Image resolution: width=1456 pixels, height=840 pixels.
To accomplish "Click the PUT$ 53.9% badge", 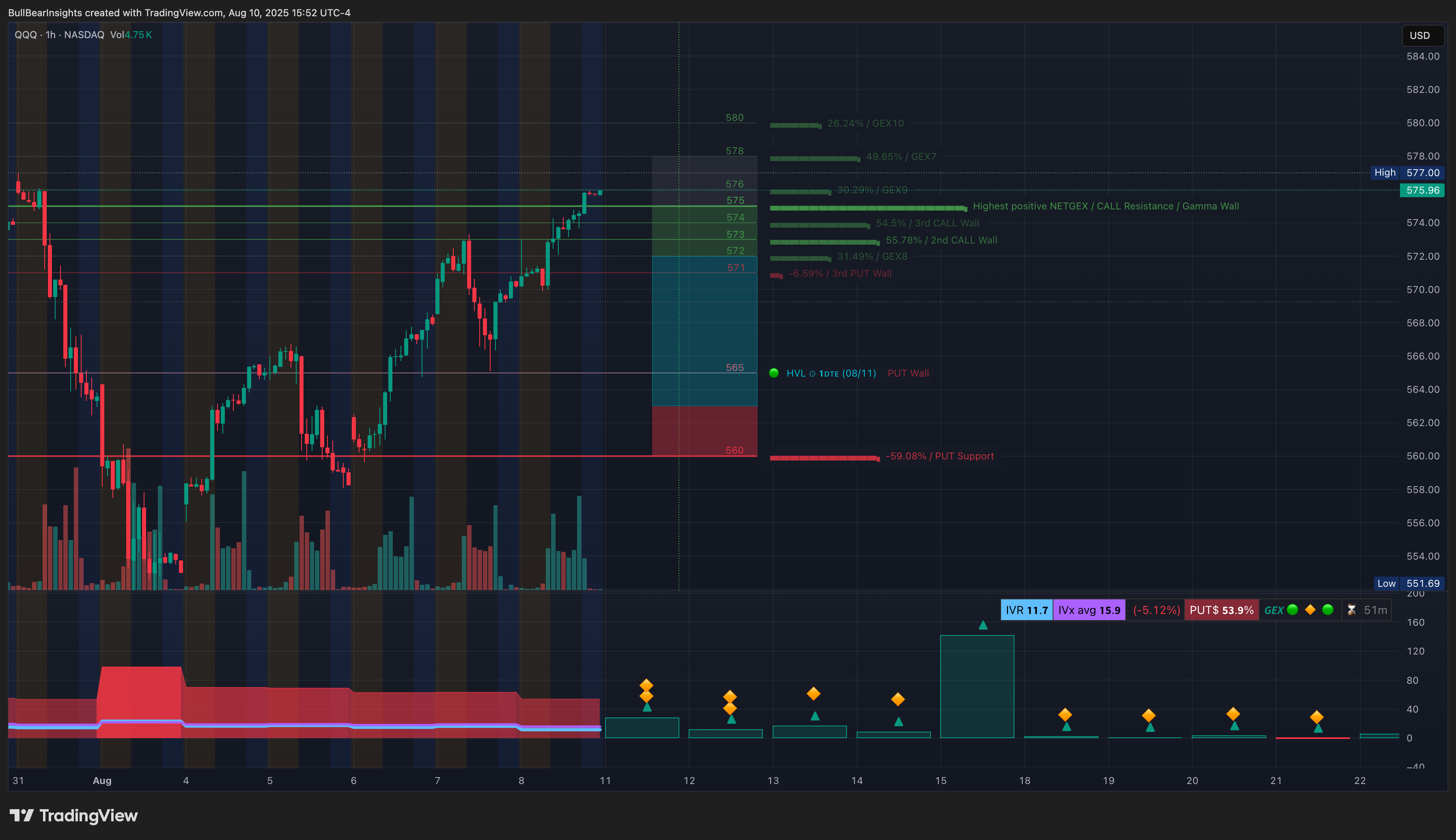I will pyautogui.click(x=1221, y=610).
